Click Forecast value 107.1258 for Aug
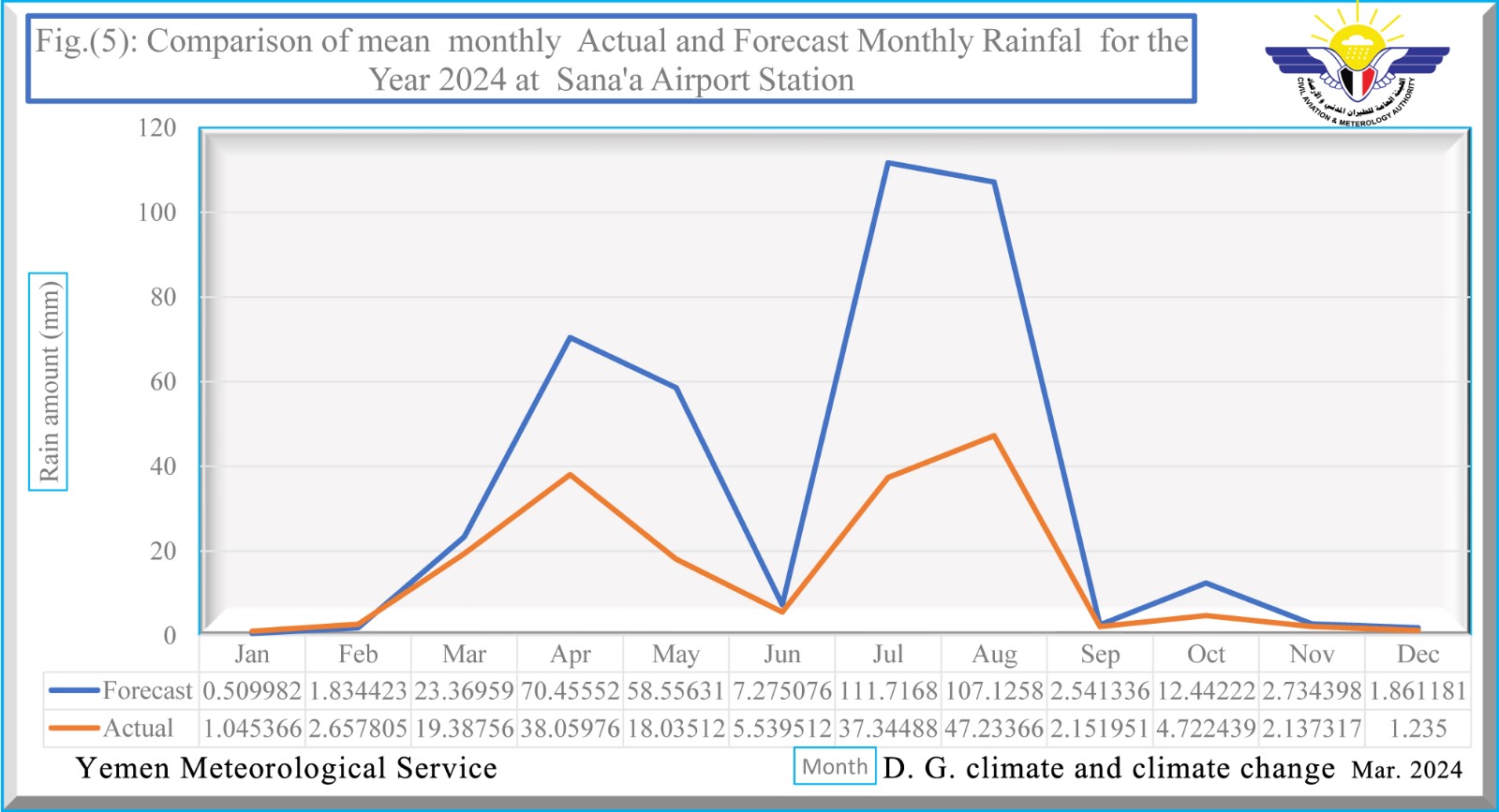 point(994,691)
